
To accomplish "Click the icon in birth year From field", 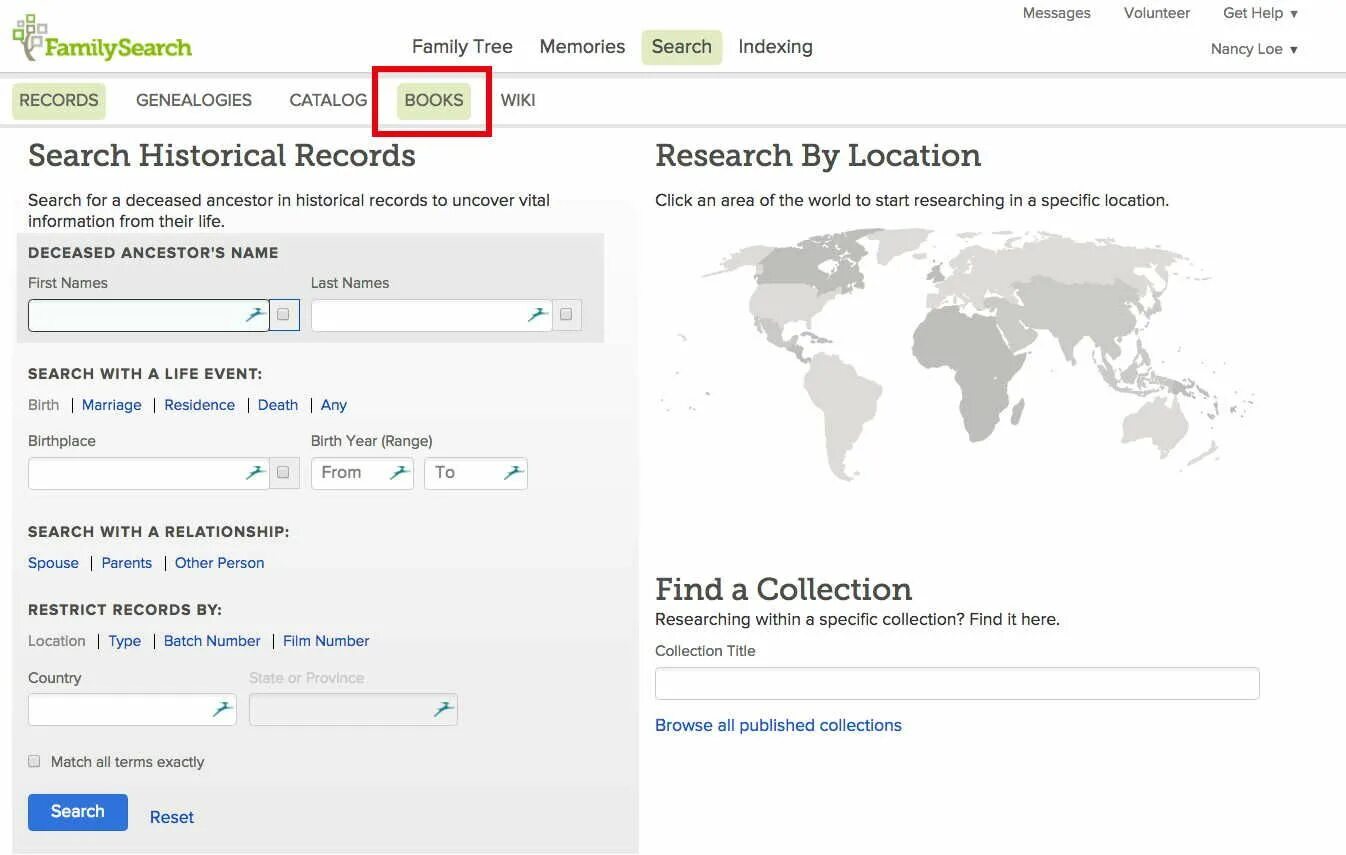I will point(400,473).
